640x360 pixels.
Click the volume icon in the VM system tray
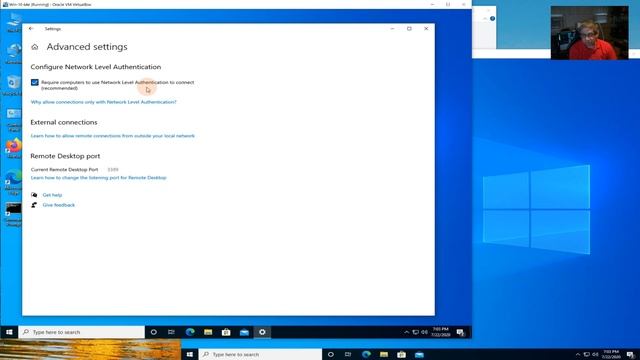click(424, 332)
